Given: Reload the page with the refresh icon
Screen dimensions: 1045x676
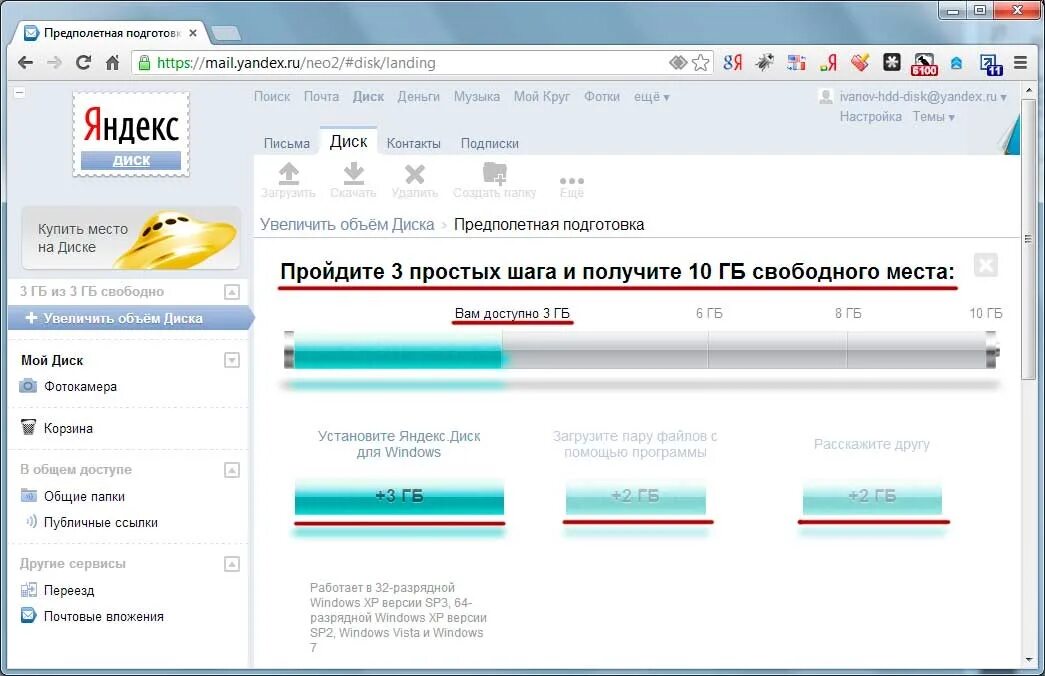Looking at the screenshot, I should pos(83,63).
